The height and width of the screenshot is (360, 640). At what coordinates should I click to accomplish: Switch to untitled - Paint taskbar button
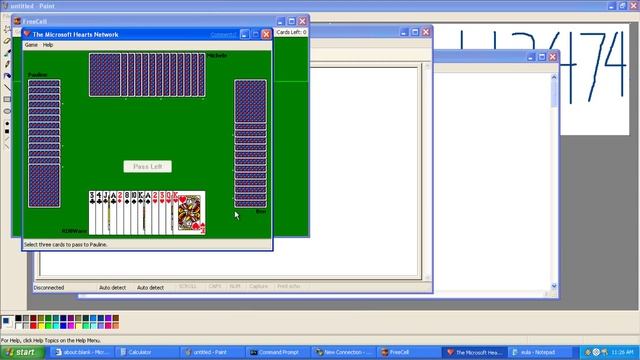212,352
